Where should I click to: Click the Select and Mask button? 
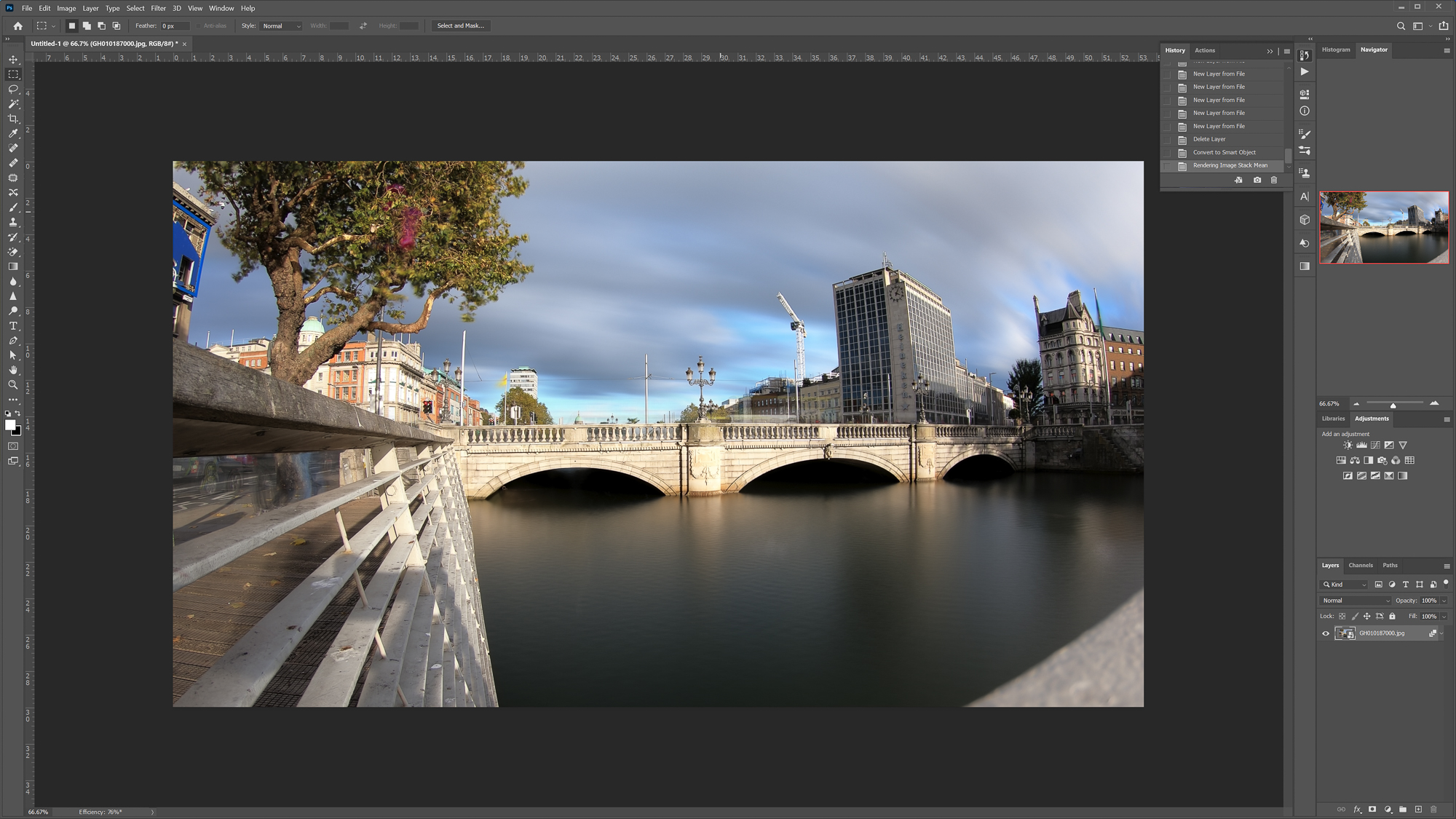click(461, 25)
